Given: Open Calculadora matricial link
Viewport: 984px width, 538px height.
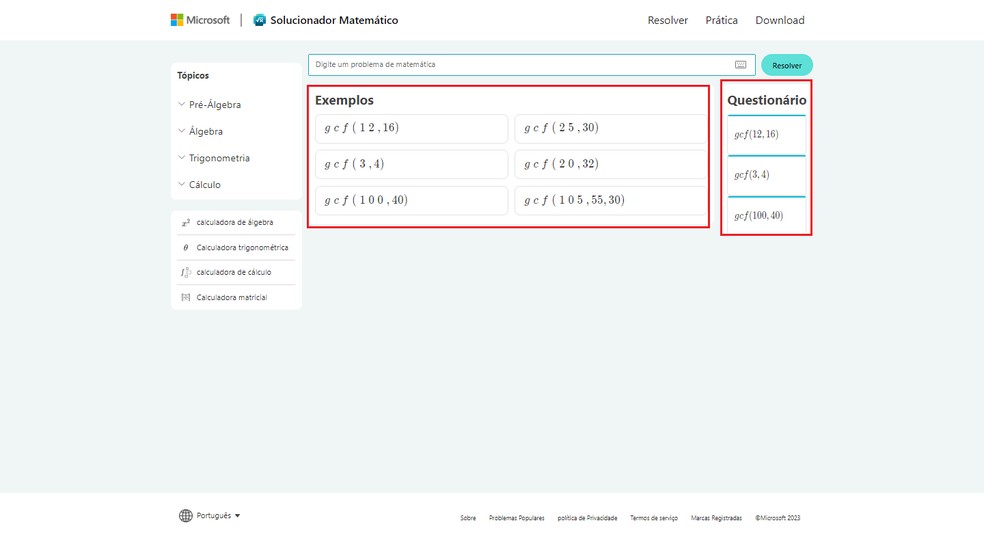Looking at the screenshot, I should coord(232,298).
